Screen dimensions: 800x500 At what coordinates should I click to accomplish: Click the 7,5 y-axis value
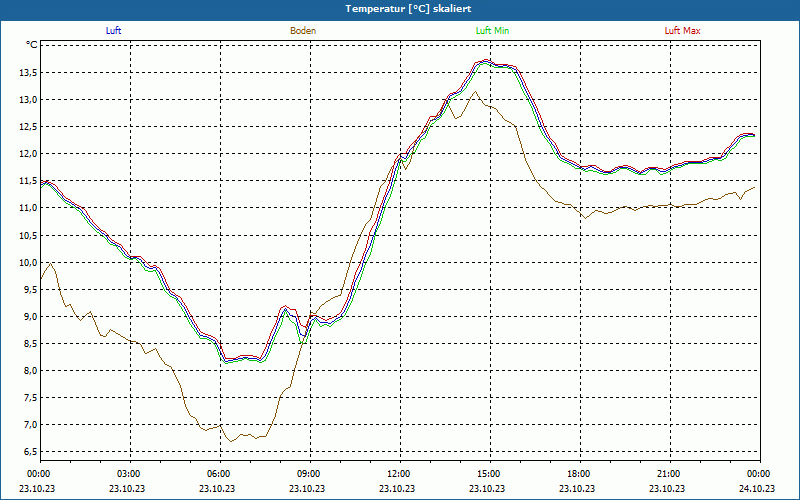30,397
